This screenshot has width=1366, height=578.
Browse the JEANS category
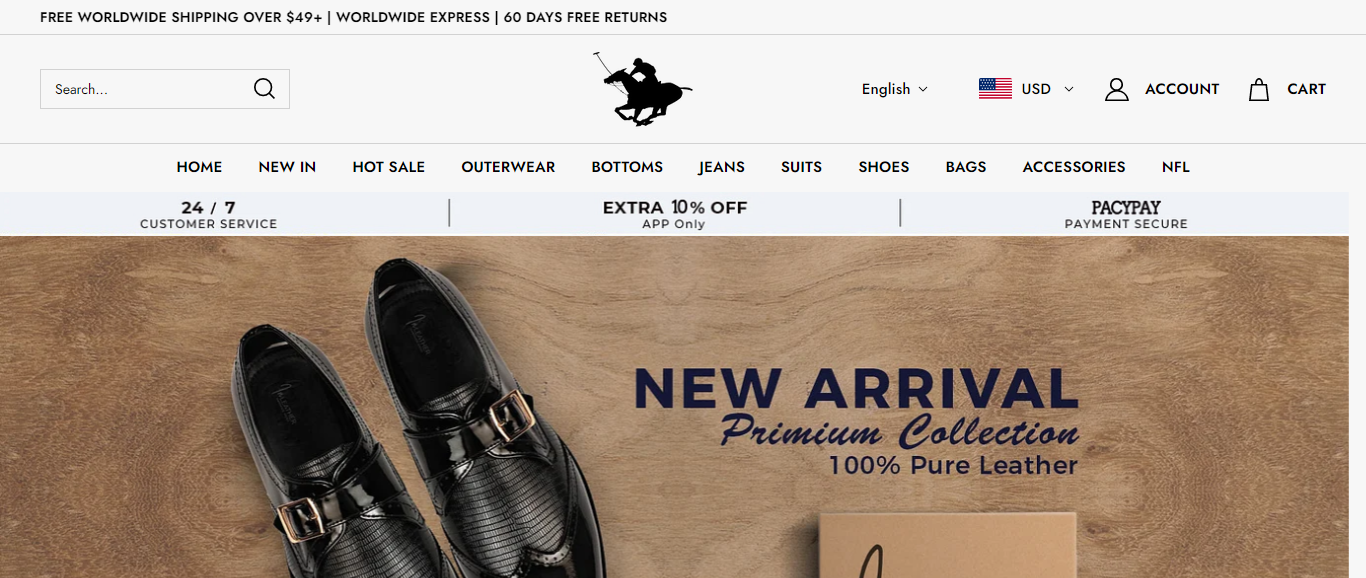[722, 167]
